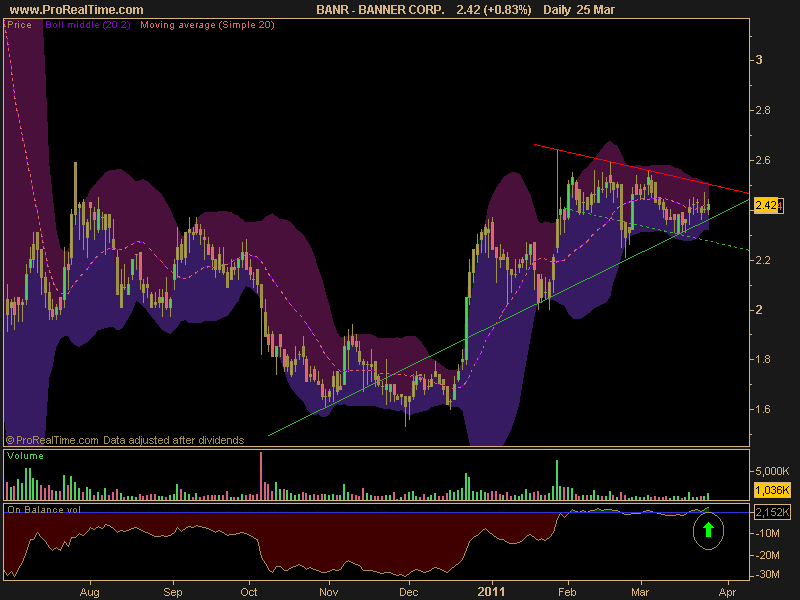Click the 2.6 price axis label
The image size is (800, 600).
click(762, 160)
